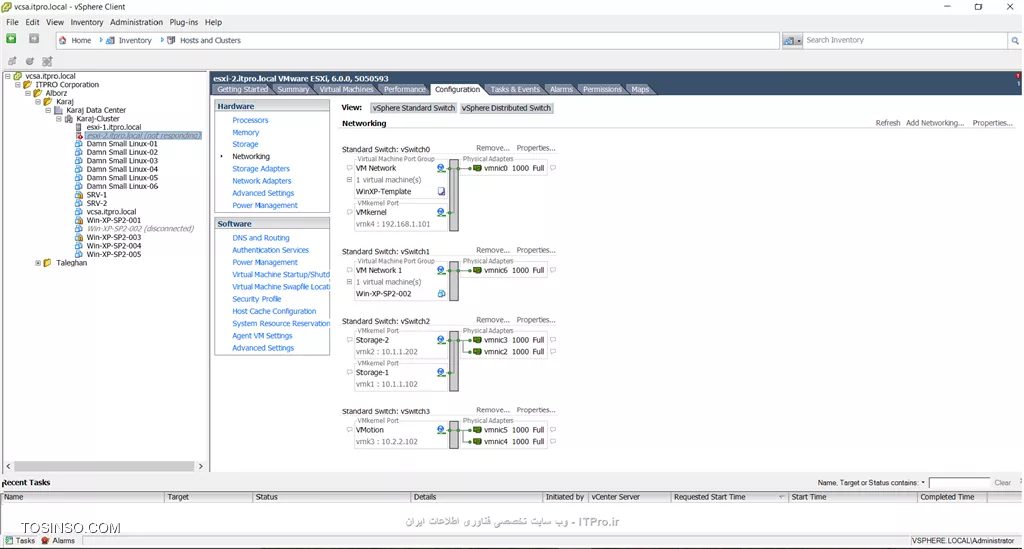Open Security Profile in Software list
The width and height of the screenshot is (1024, 549).
(257, 299)
